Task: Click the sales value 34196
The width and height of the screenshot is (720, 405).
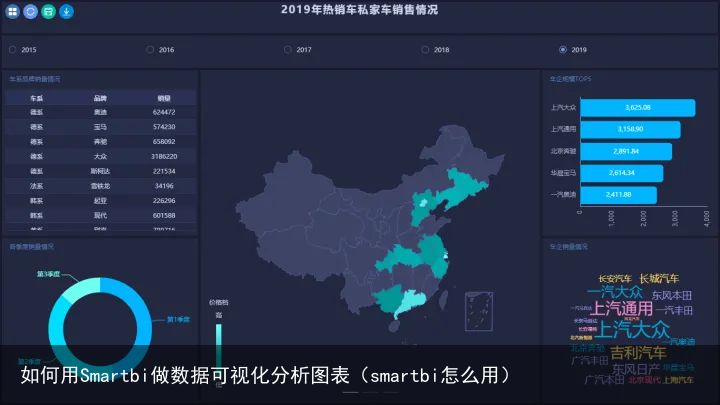Action: click(164, 186)
